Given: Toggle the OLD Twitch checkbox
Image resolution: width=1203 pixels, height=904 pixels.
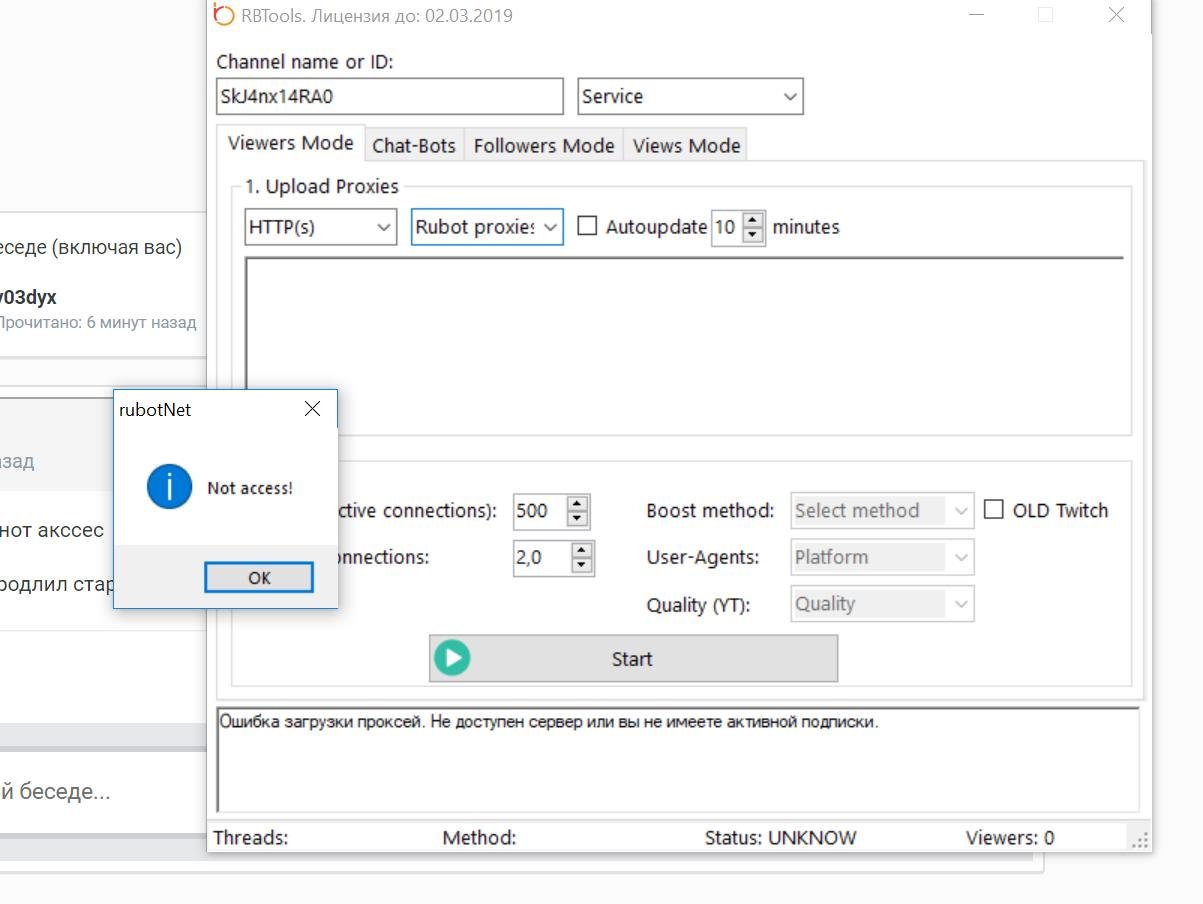Looking at the screenshot, I should click(x=993, y=510).
